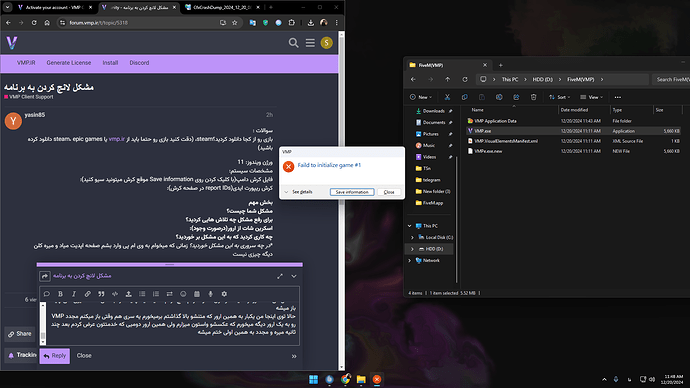Click the blockquote icon in editor toolbar

click(101, 294)
